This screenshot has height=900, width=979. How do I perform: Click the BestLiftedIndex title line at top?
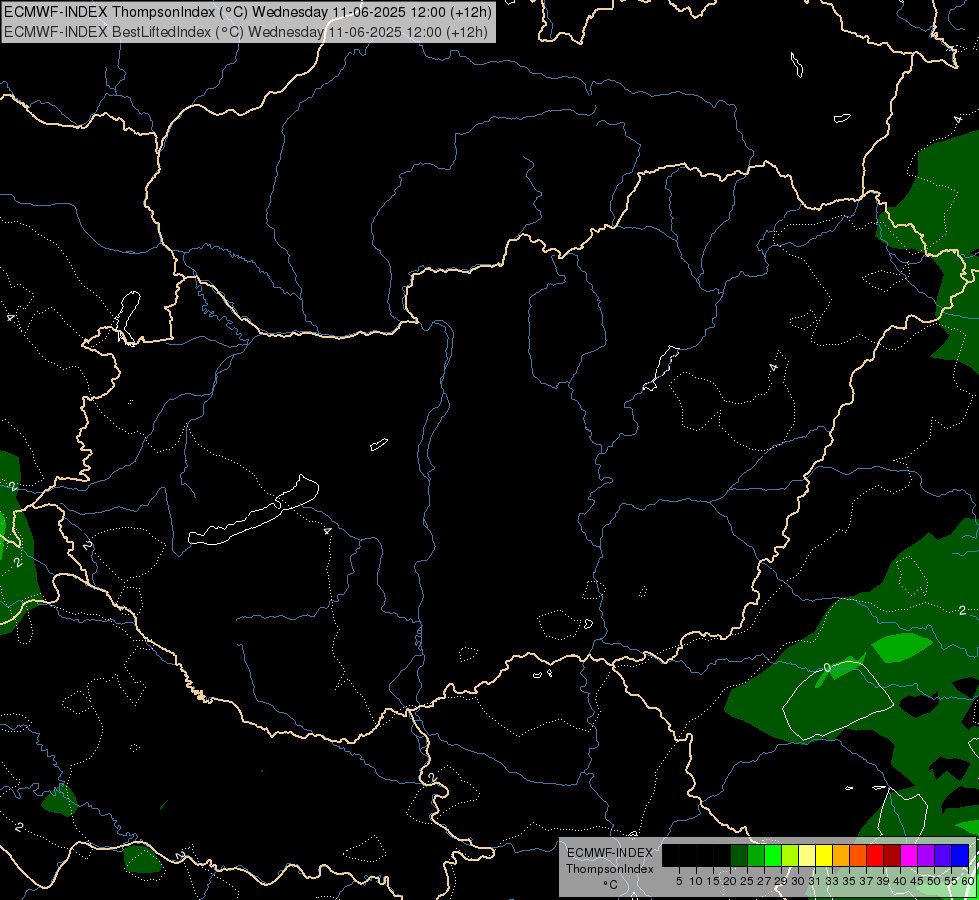tap(246, 32)
